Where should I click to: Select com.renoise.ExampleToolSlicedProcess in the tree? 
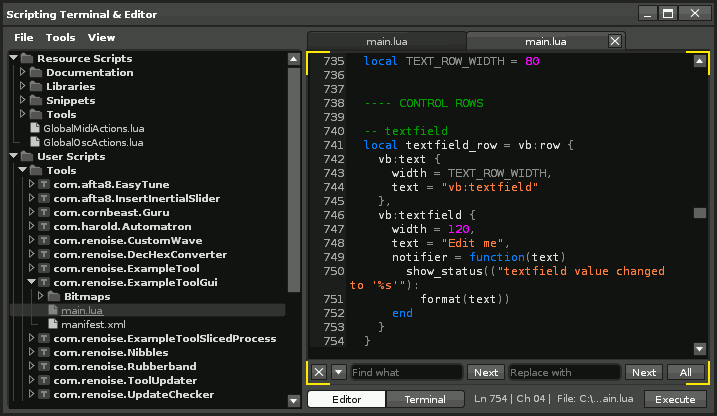pyautogui.click(x=165, y=338)
